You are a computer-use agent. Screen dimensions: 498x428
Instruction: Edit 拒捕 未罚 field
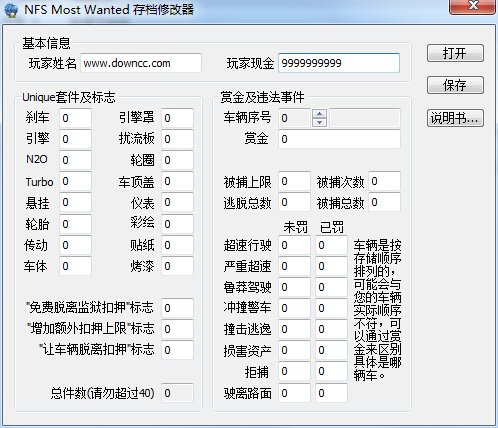coord(294,371)
